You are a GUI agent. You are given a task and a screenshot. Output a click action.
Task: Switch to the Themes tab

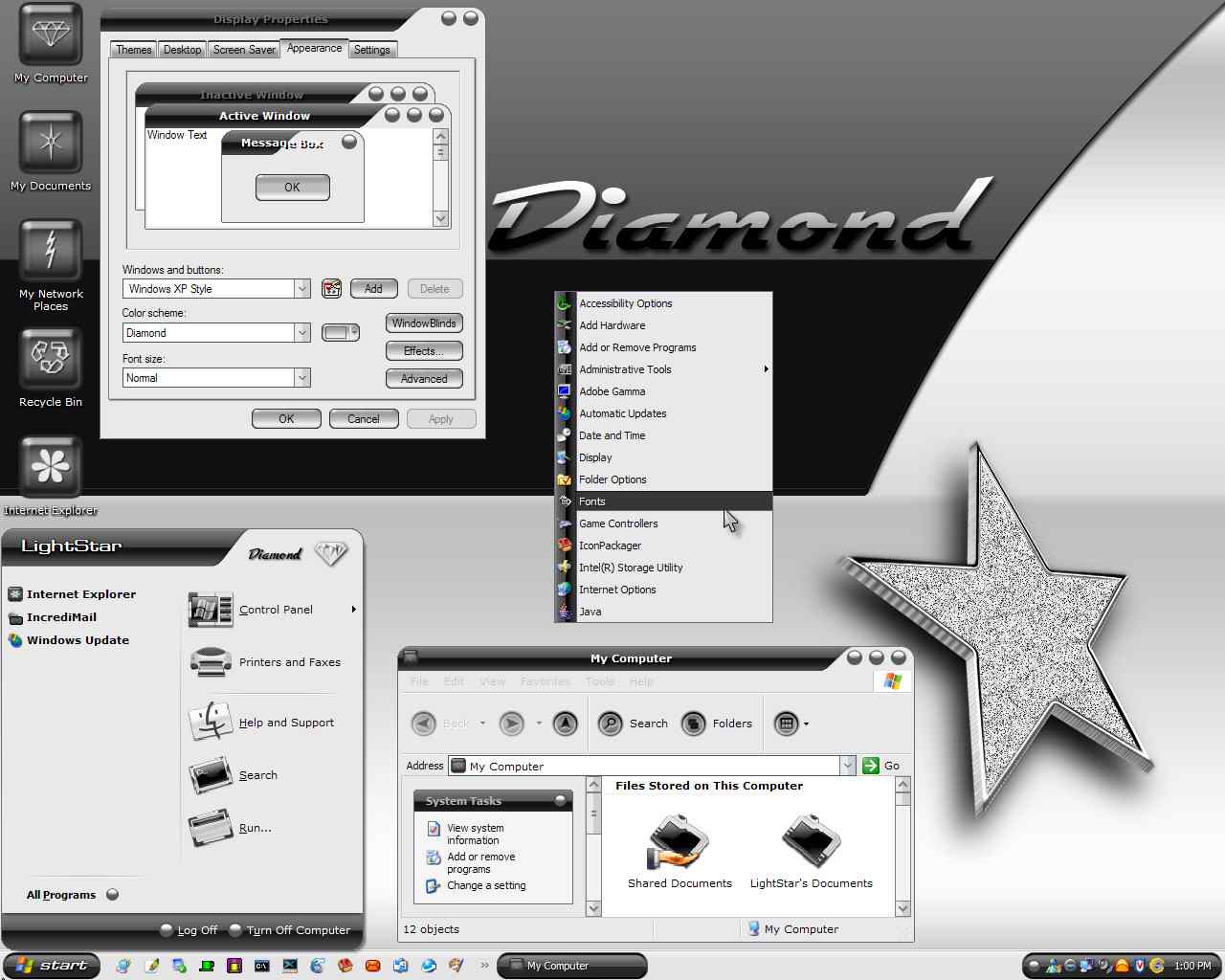point(134,50)
